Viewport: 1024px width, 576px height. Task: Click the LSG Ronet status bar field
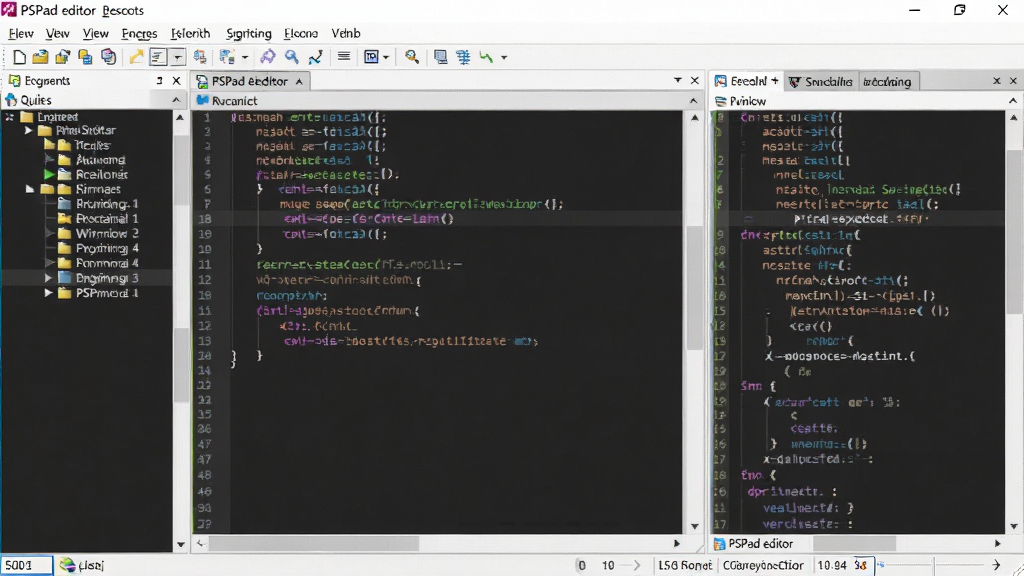[684, 566]
